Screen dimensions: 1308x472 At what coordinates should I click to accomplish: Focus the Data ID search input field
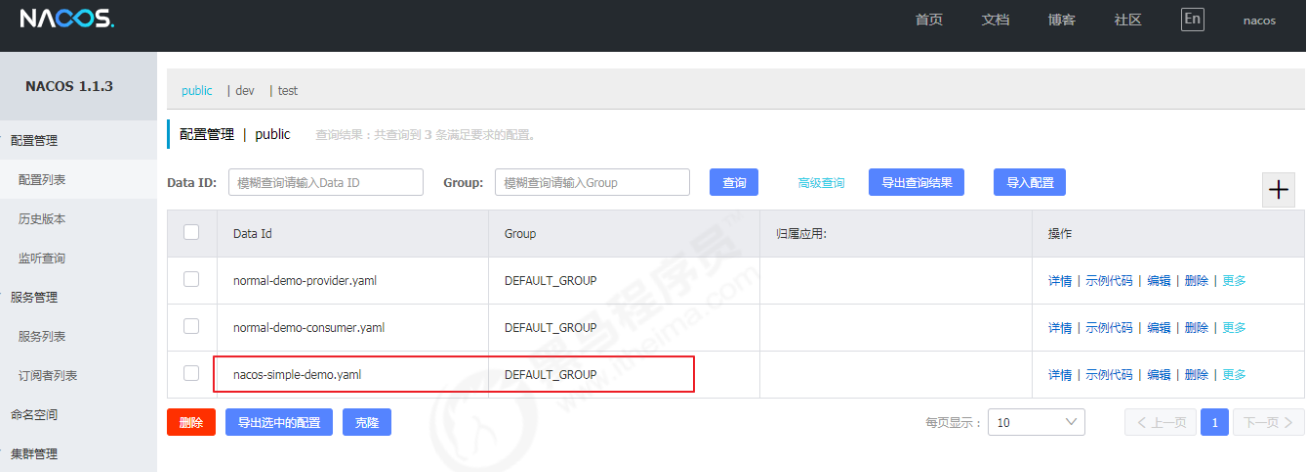click(326, 182)
